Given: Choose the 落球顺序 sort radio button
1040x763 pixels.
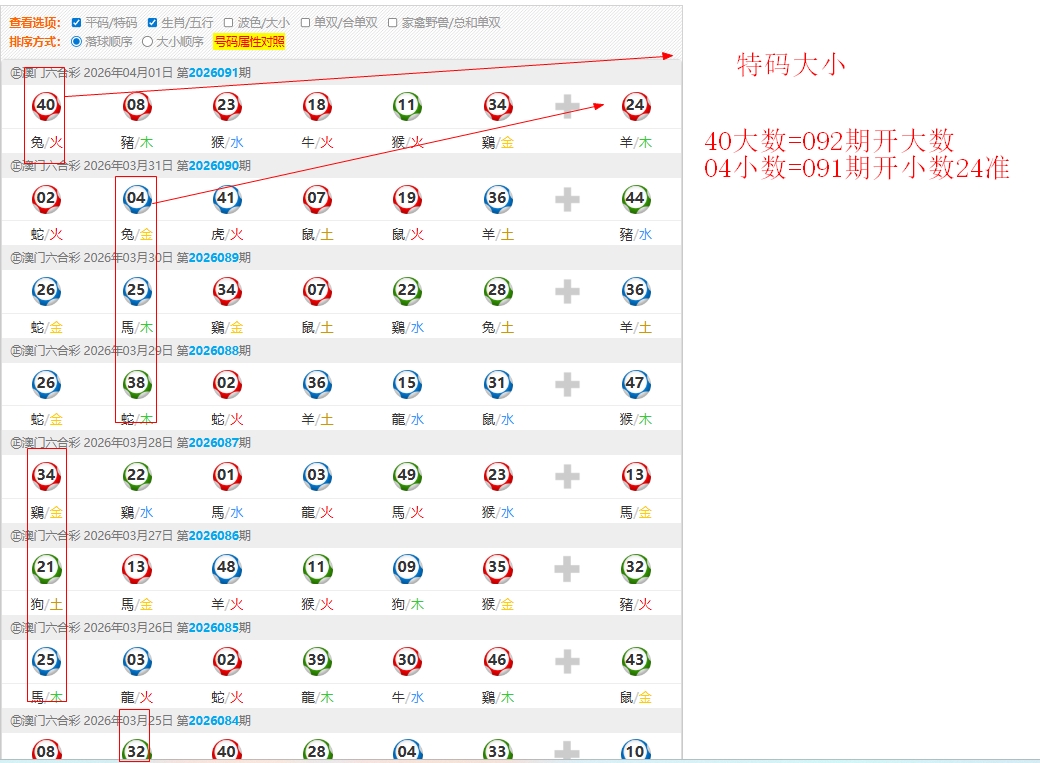Looking at the screenshot, I should click(76, 42).
